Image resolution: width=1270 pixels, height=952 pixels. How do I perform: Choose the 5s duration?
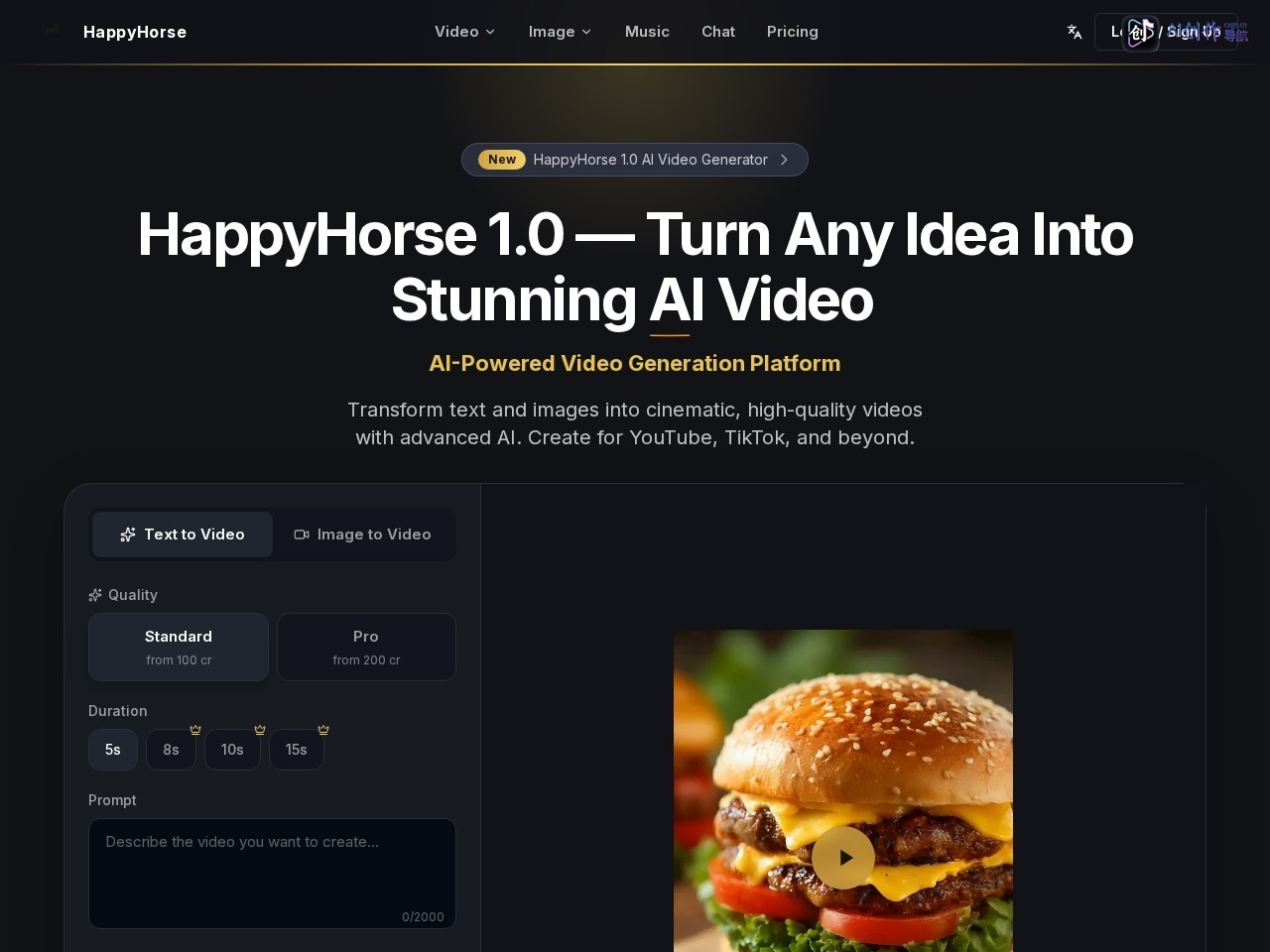coord(113,750)
